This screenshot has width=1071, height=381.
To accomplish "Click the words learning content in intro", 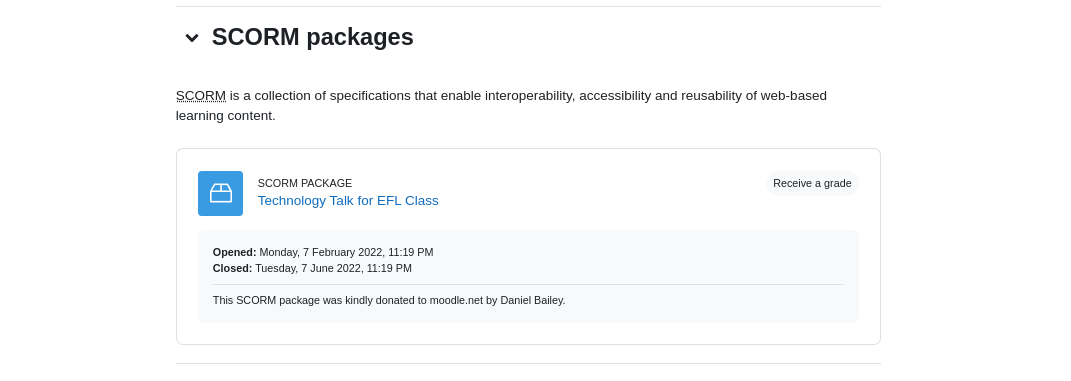I will 225,115.
